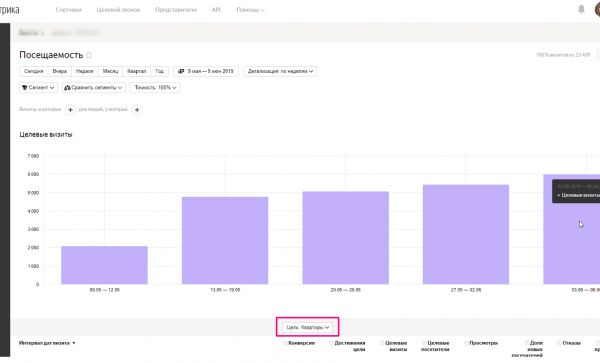Screen dimensions: 600x363
Task: Click plus icon after 'для людей, у которых'
Action: [x=137, y=110]
